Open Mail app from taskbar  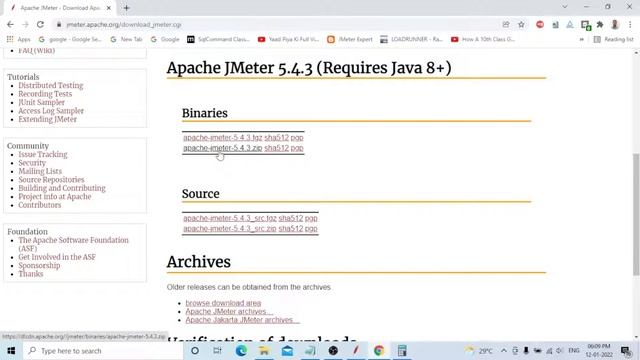[x=287, y=351]
